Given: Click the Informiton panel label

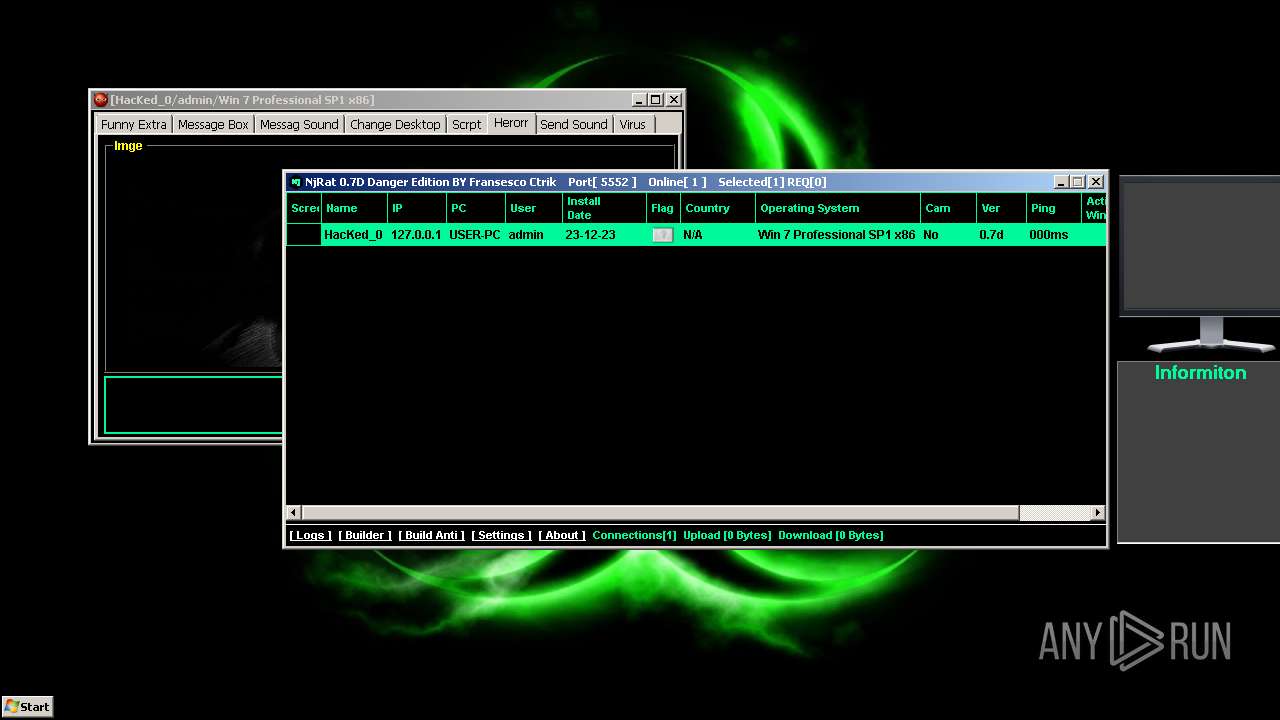Looking at the screenshot, I should (1200, 373).
